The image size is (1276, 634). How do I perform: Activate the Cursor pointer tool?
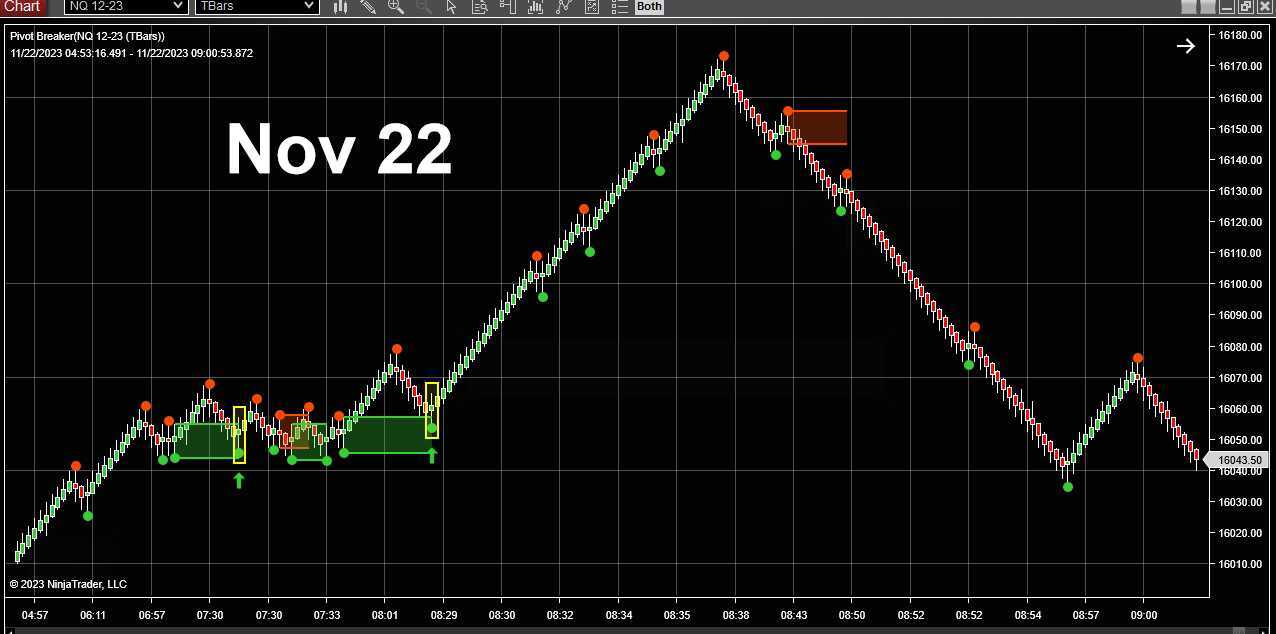click(452, 7)
